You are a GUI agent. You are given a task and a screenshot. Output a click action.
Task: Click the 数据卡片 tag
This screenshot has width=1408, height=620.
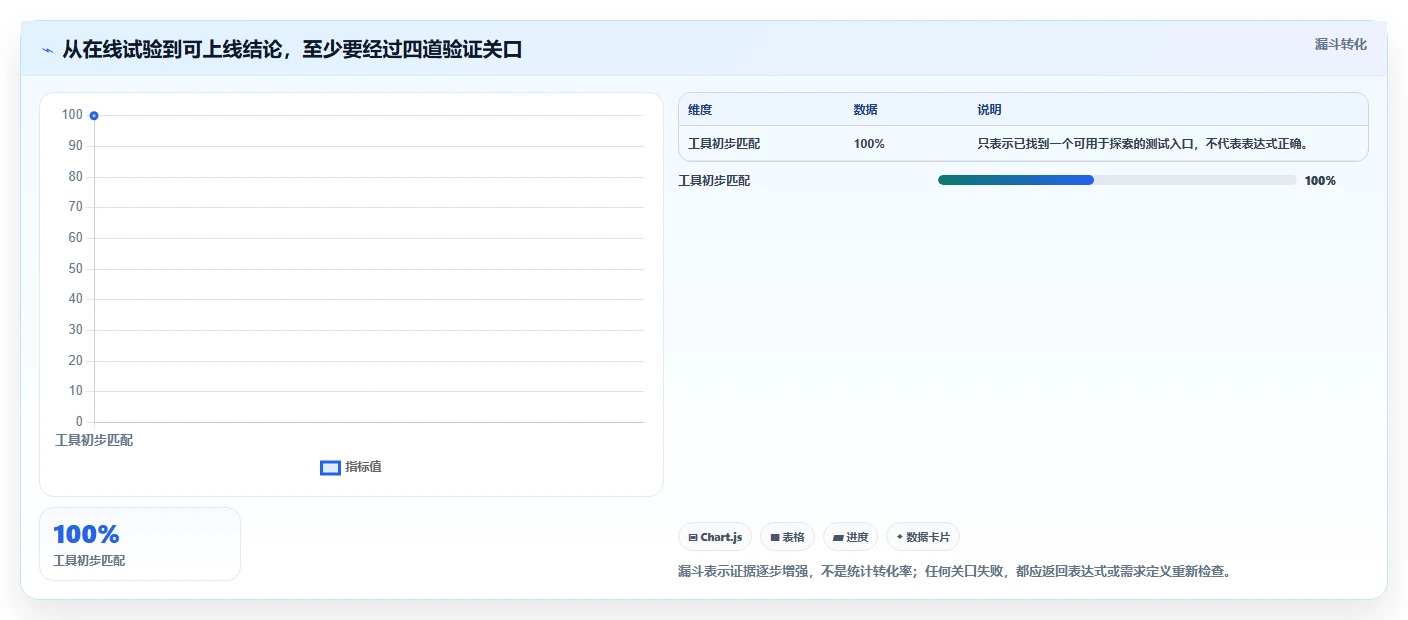click(x=923, y=537)
